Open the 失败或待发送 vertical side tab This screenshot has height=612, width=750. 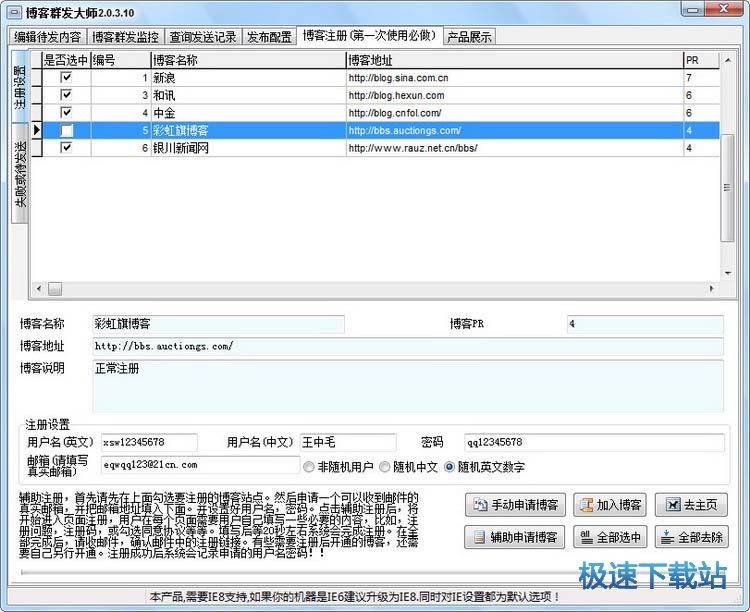click(x=20, y=176)
